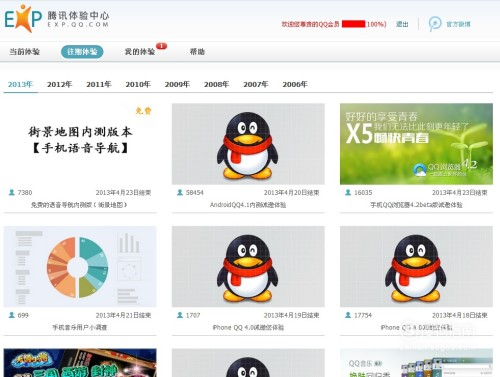Click the participant icon beside 7380
The height and width of the screenshot is (377, 500).
click(12, 192)
